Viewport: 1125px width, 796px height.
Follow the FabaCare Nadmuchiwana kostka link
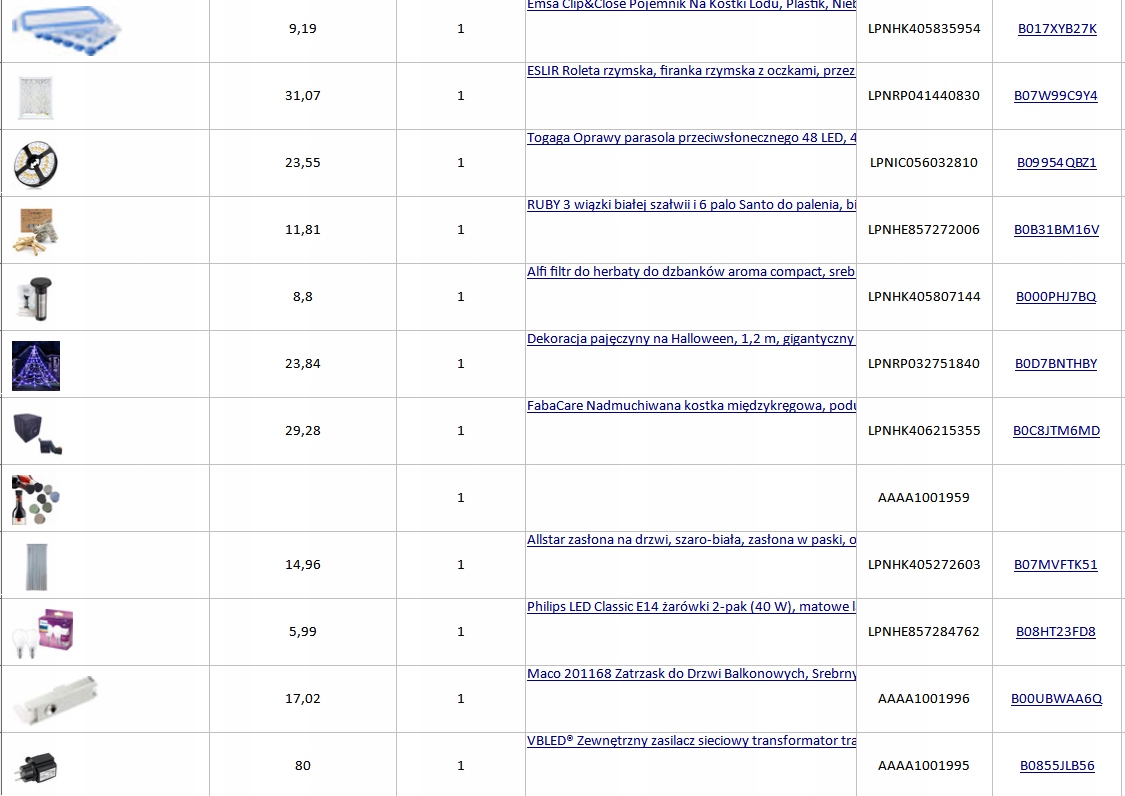[x=690, y=406]
